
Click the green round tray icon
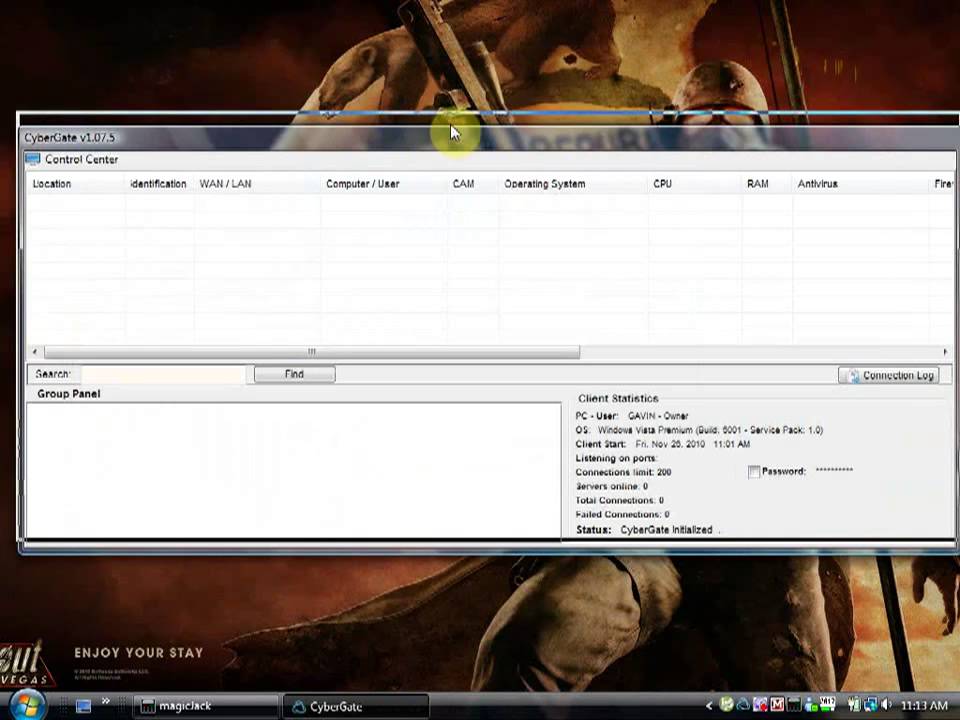(726, 705)
